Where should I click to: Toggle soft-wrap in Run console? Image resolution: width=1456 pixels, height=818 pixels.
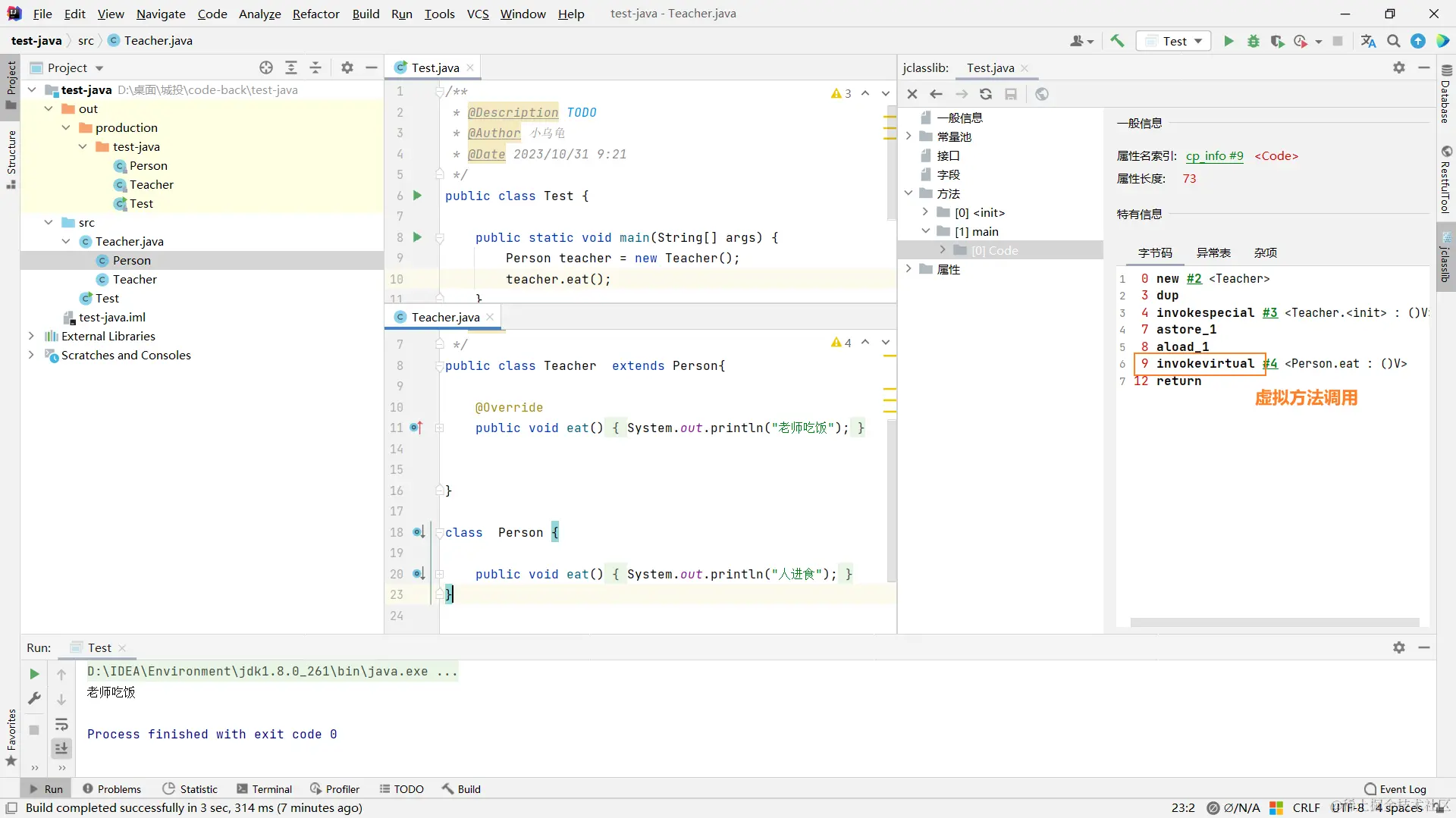(x=61, y=724)
